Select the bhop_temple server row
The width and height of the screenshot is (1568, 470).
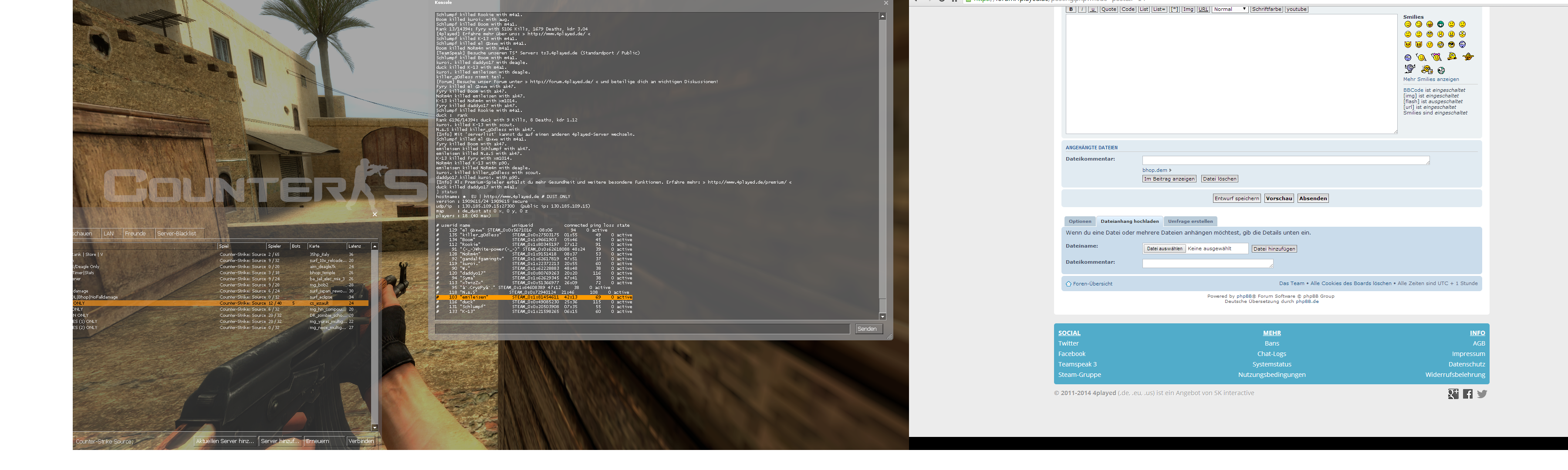(220, 273)
